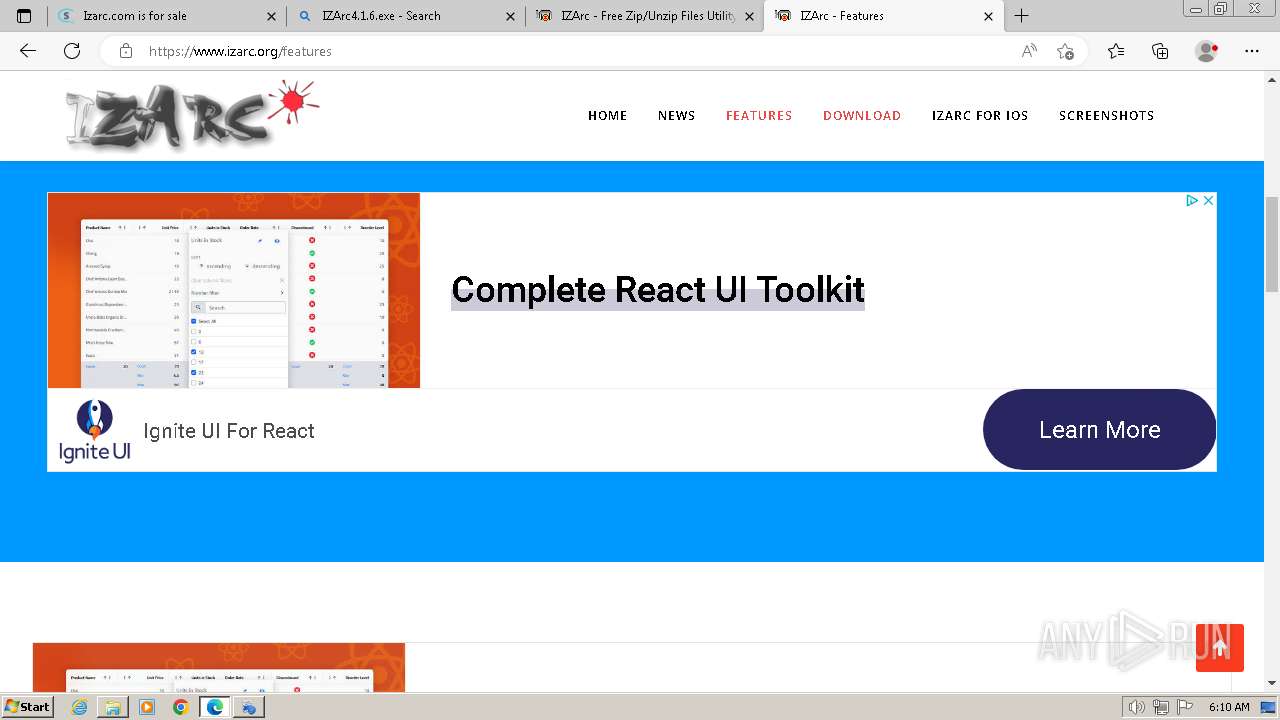Viewport: 1280px width, 720px height.
Task: Open the HOME menu item
Action: pos(607,115)
